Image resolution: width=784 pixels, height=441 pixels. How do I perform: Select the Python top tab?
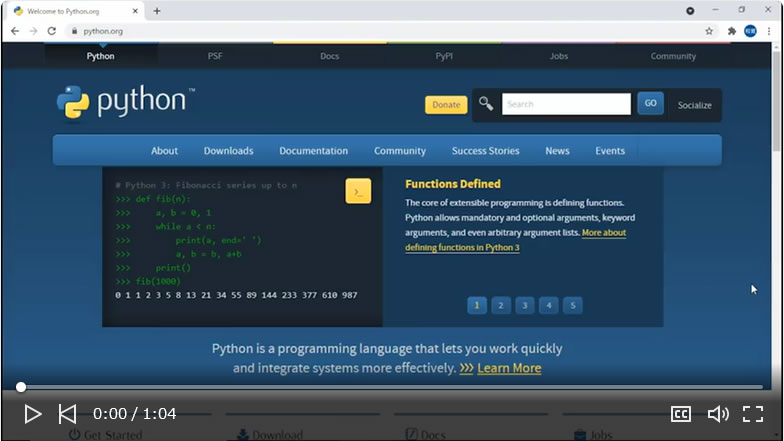100,56
